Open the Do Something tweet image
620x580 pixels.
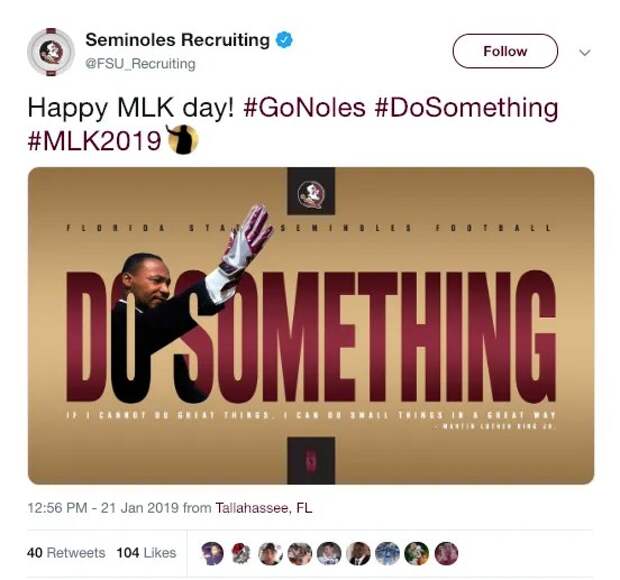[311, 326]
